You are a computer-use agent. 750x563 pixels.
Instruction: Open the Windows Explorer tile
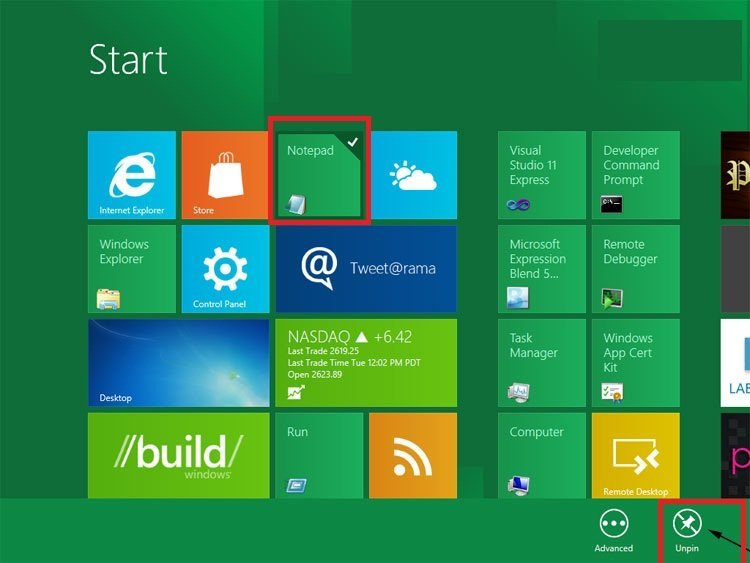point(132,269)
